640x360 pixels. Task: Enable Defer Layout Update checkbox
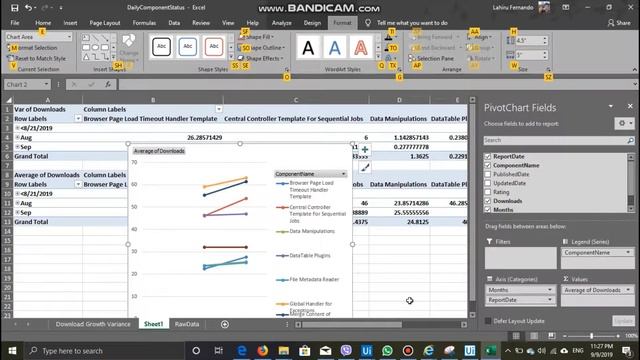coord(488,321)
